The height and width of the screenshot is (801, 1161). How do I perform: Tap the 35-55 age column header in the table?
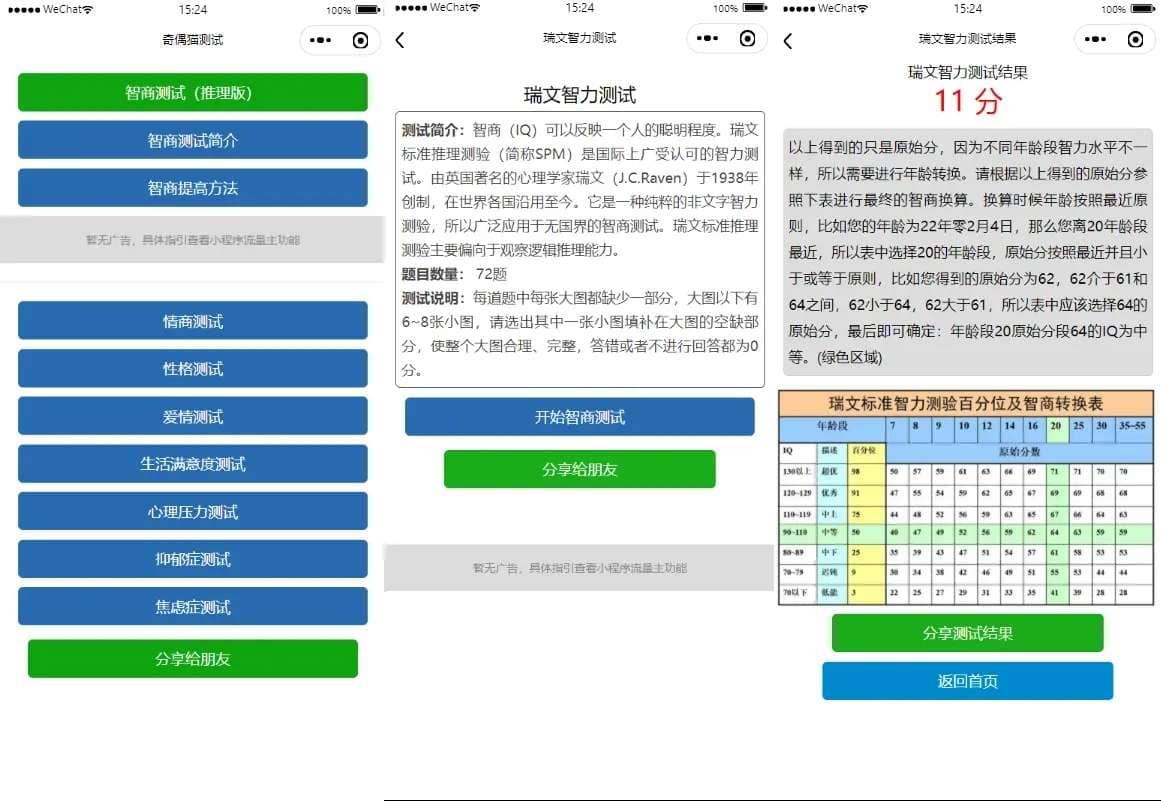(x=1132, y=426)
